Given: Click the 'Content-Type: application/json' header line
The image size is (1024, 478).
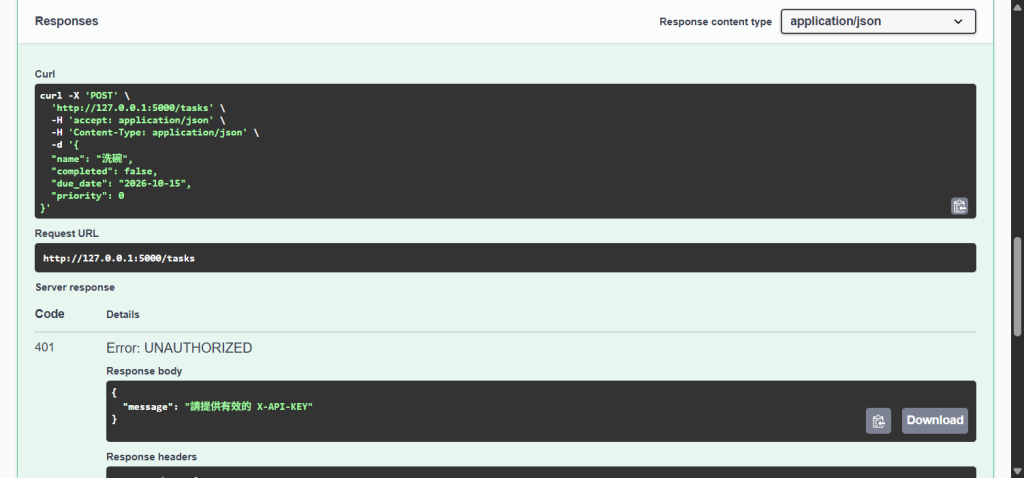Looking at the screenshot, I should pos(155,133).
